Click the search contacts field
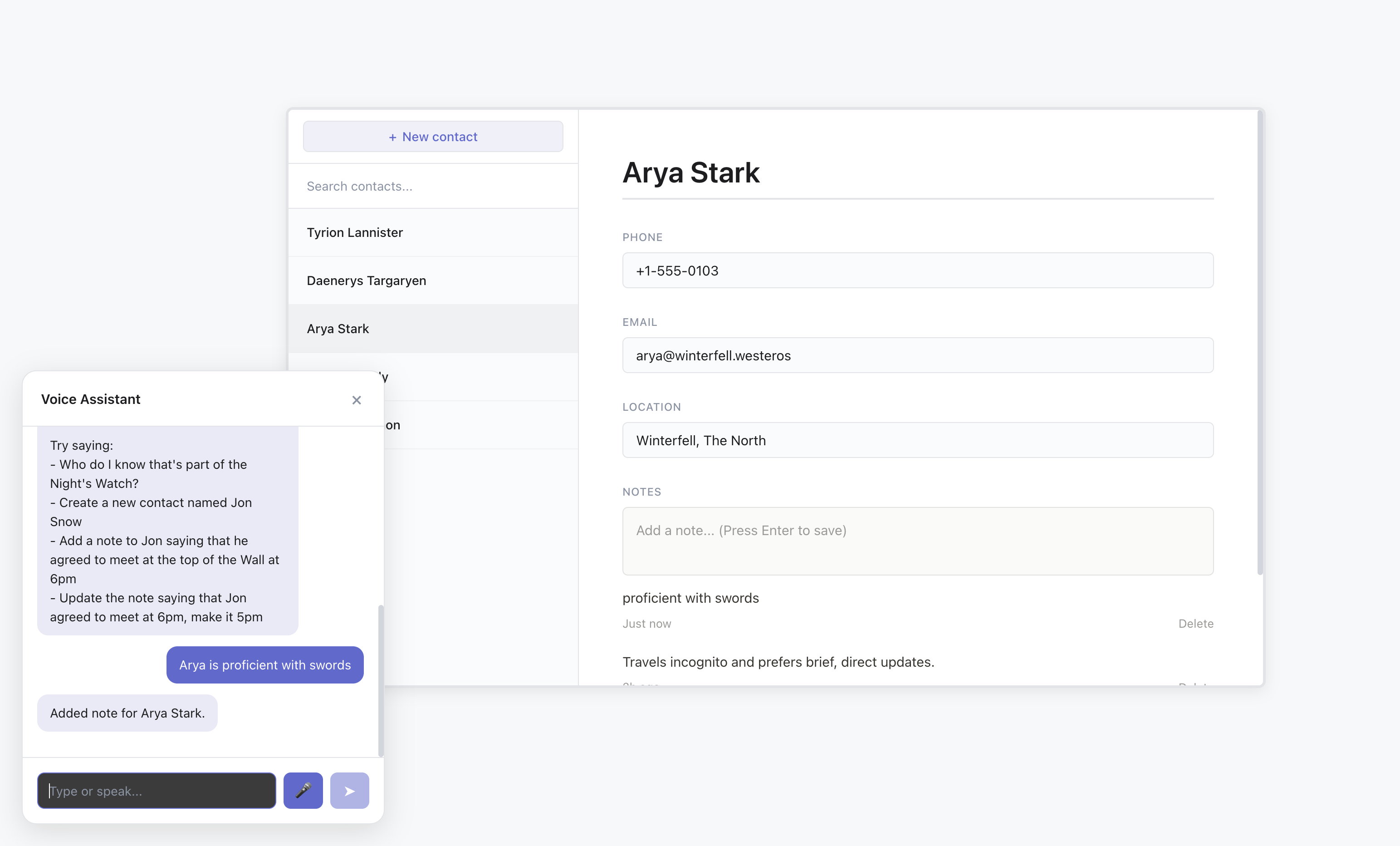Screen dimensions: 1400x846 click(433, 186)
